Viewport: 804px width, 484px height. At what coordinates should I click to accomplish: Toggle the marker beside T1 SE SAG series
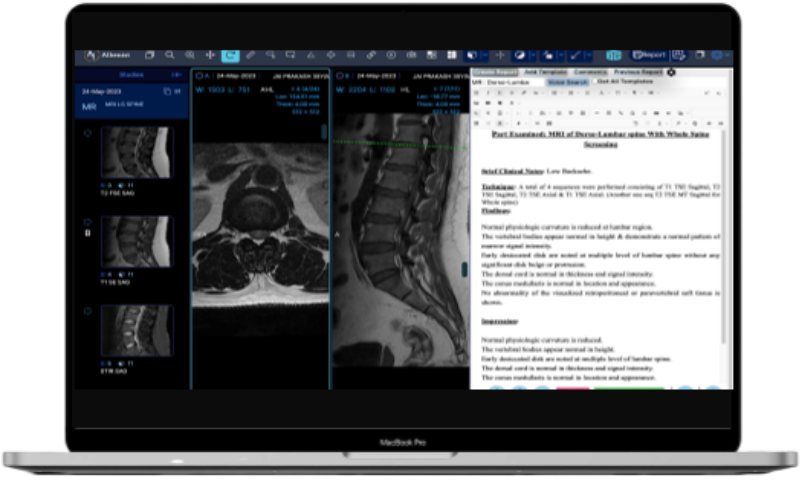tap(88, 222)
